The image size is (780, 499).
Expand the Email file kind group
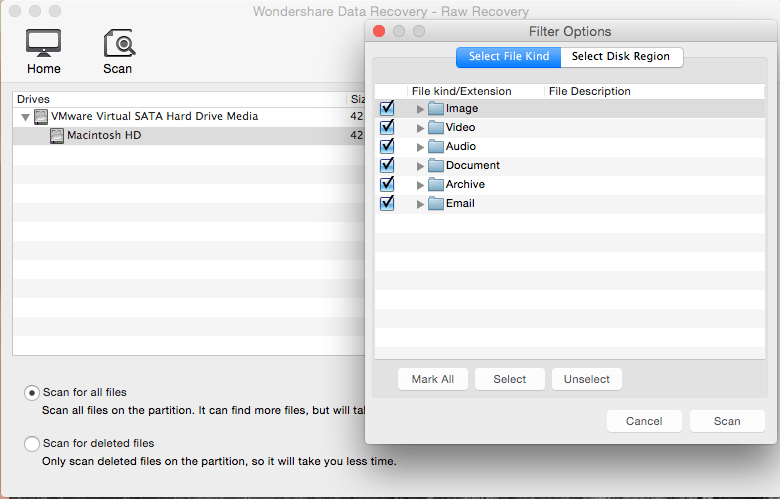pos(420,204)
